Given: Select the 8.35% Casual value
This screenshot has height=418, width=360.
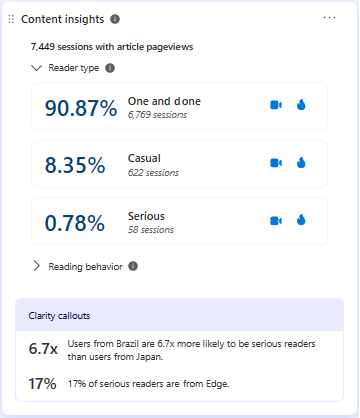Looking at the screenshot, I should pos(75,165).
